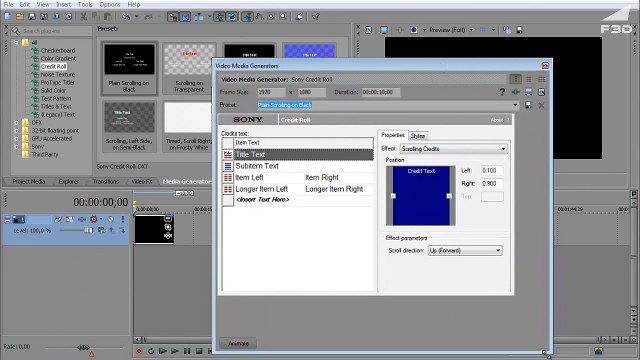Screen dimensions: 640x360
Task: Click the About link in Credit Roll header
Action: 497,120
